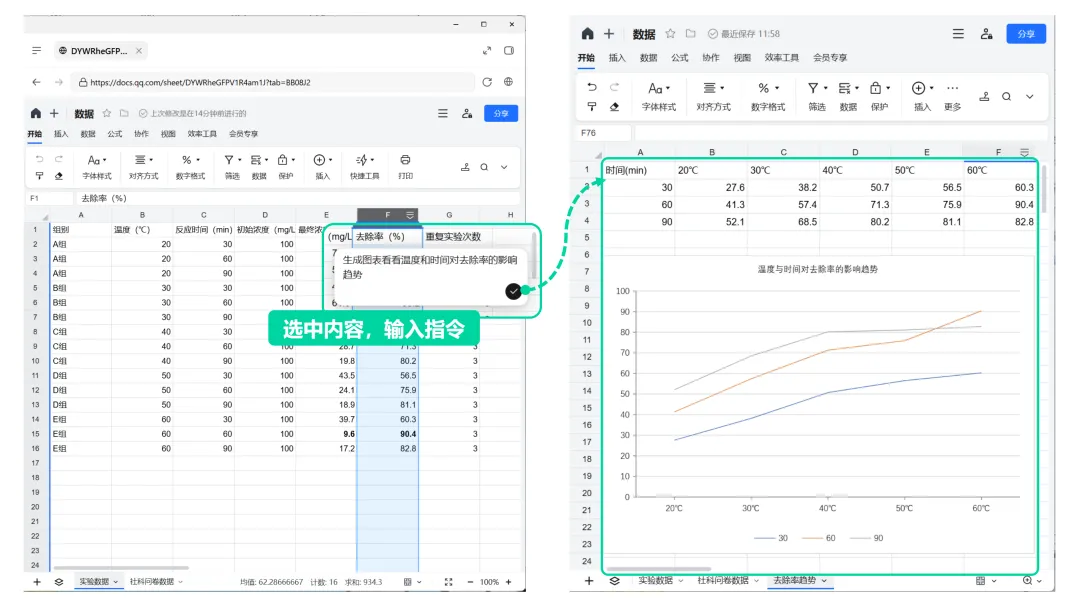Switch to 公式 tab in left window
Screen dimensions: 1080x608
tap(114, 134)
